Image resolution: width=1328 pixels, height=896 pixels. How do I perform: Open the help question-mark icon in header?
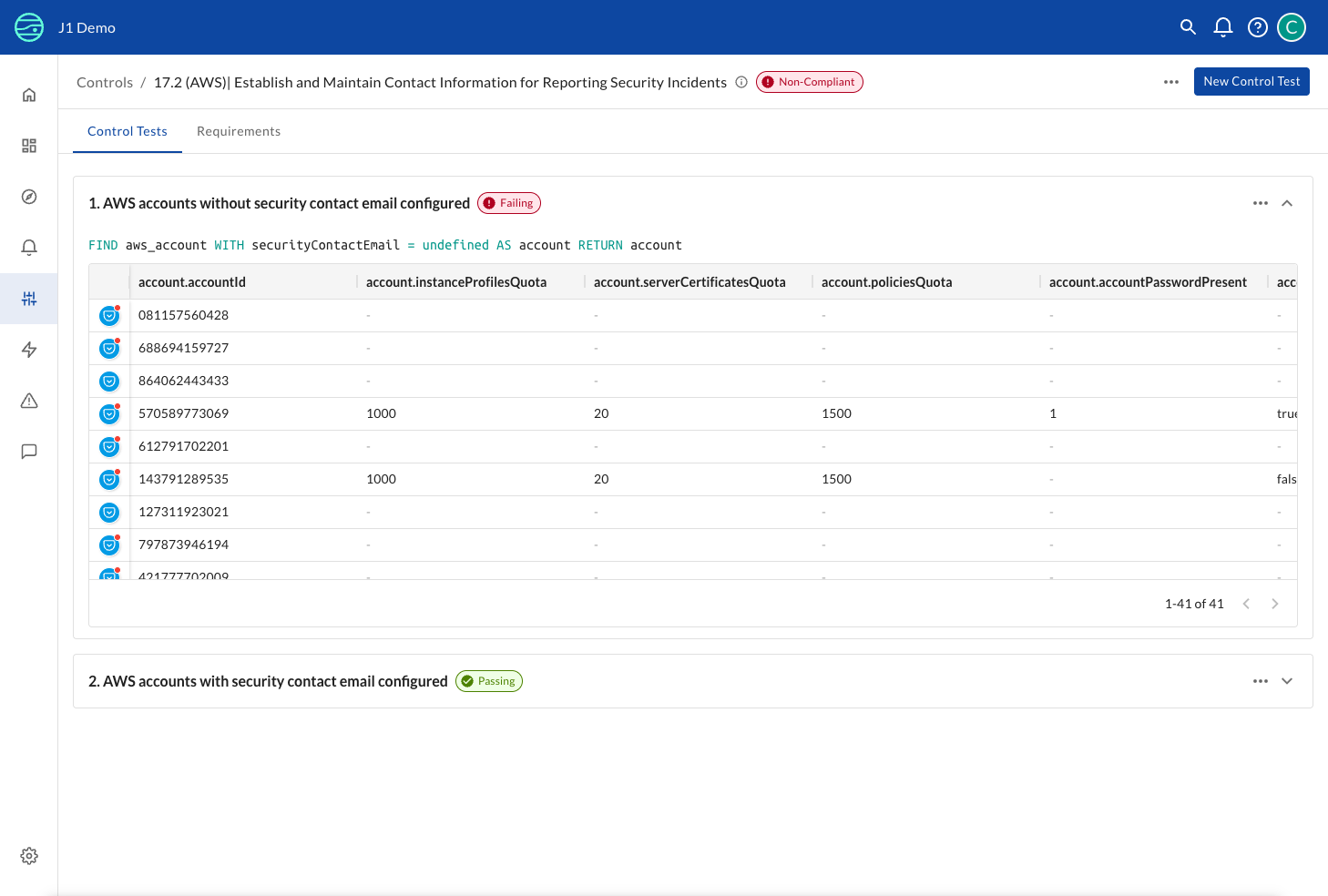click(1257, 27)
